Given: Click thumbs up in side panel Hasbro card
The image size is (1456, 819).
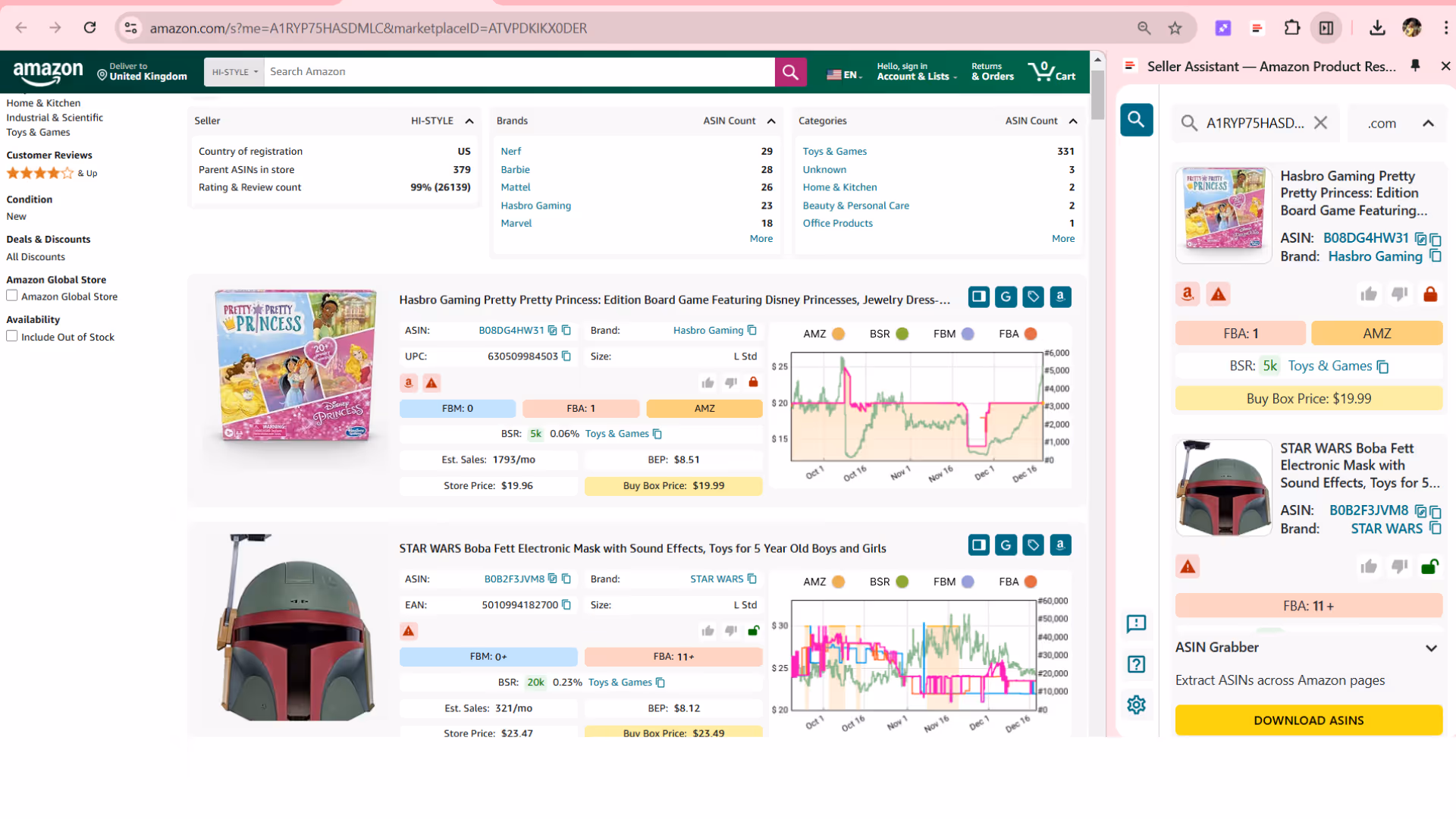Looking at the screenshot, I should pos(1369,293).
